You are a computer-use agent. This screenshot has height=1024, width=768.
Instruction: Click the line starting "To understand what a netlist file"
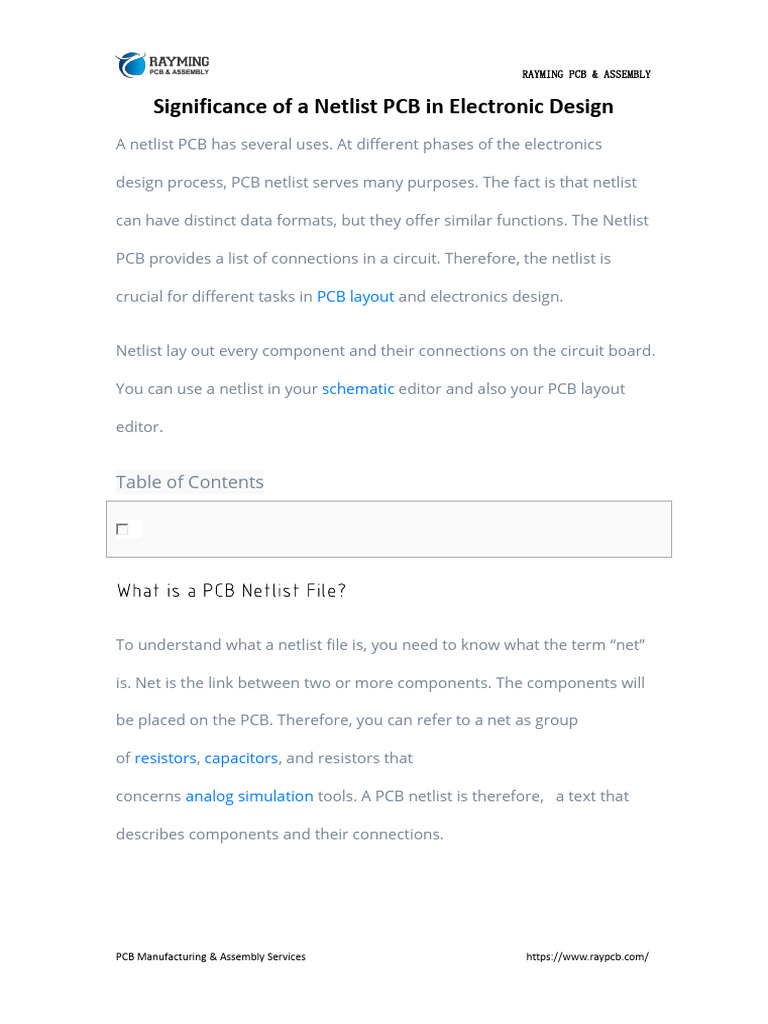pyautogui.click(x=380, y=645)
